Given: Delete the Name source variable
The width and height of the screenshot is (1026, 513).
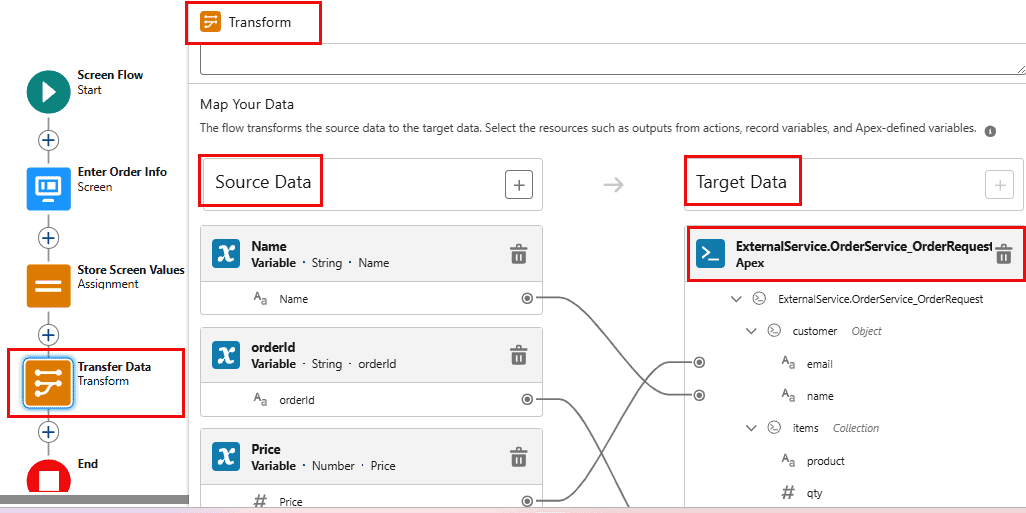Looking at the screenshot, I should 518,253.
